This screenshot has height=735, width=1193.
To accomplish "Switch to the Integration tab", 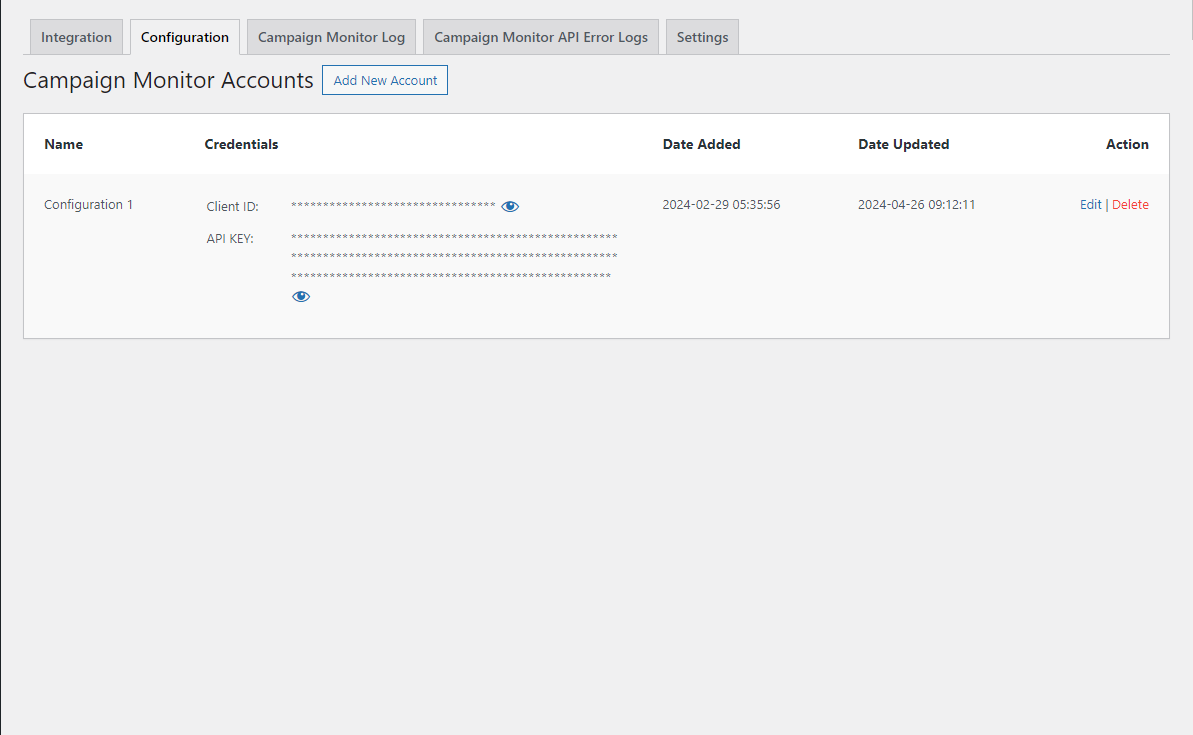I will click(76, 37).
